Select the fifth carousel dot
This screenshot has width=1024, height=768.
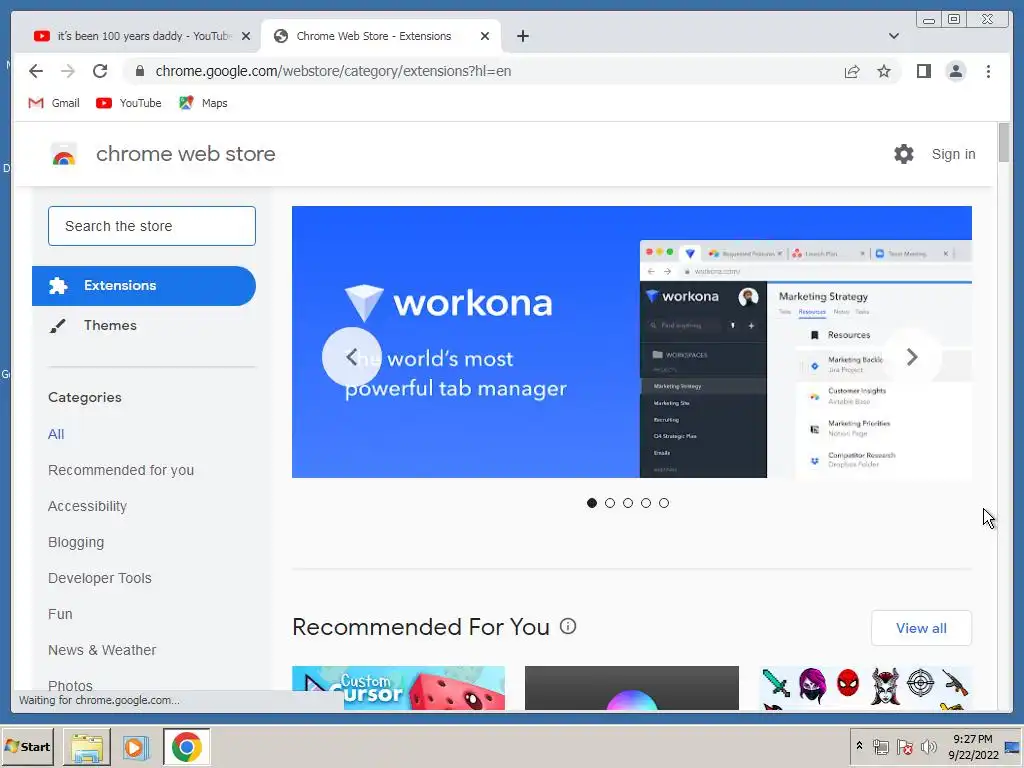click(x=664, y=503)
